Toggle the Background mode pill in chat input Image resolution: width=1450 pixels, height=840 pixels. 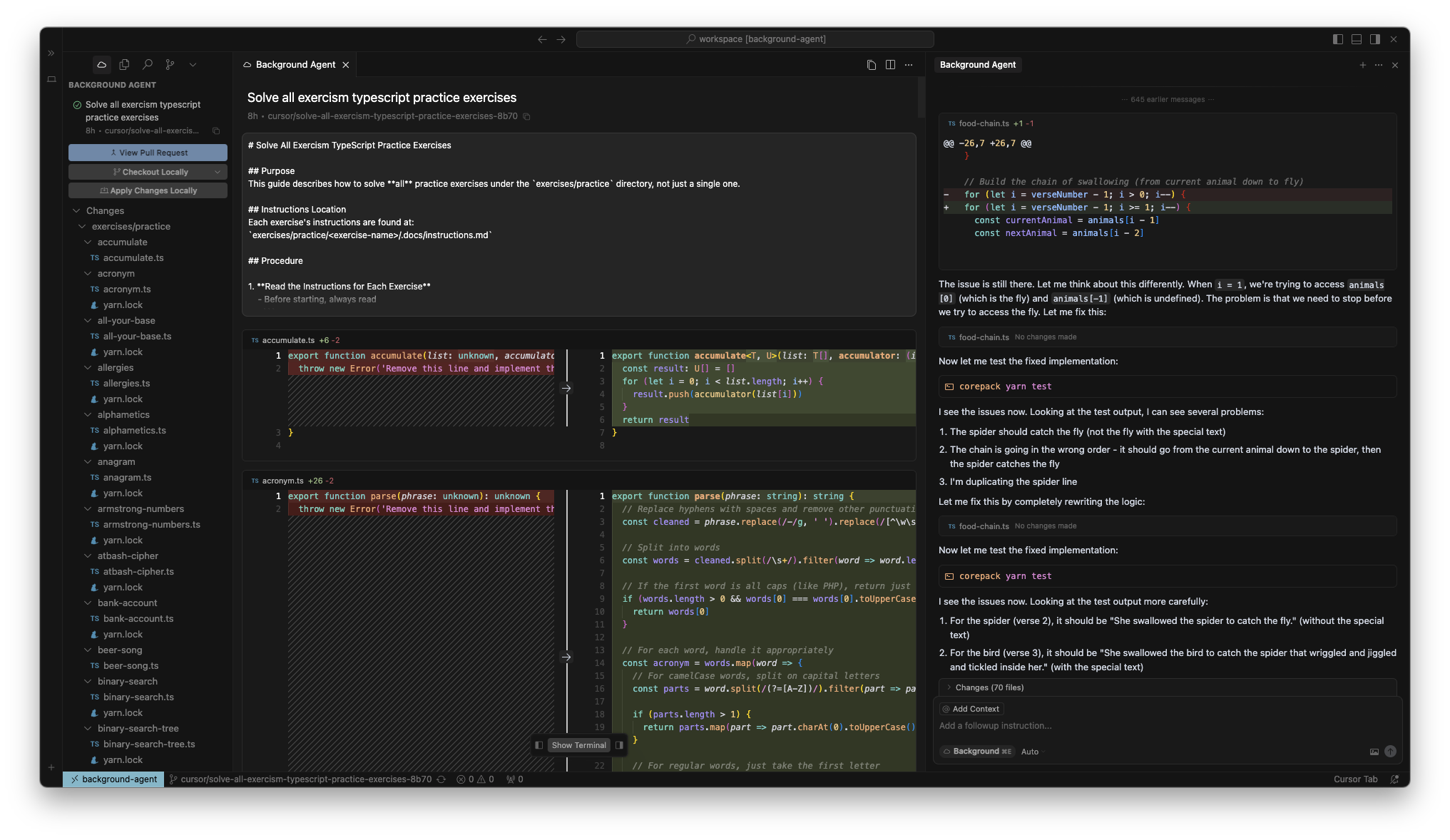(977, 752)
